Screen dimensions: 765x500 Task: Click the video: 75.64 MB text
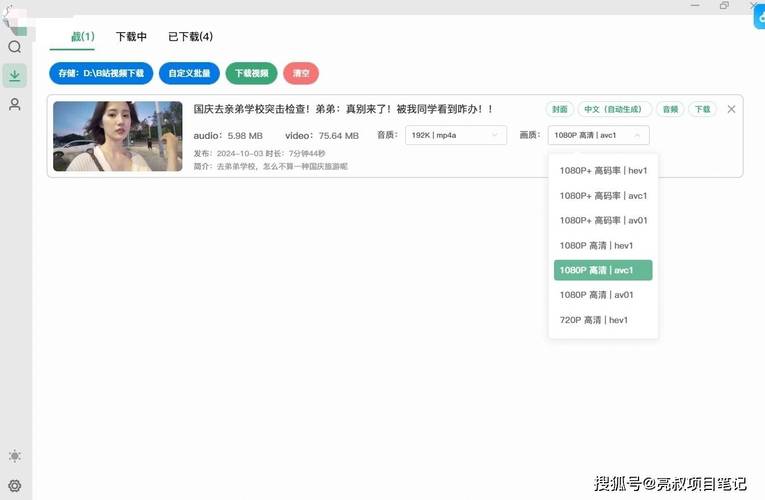coord(322,136)
